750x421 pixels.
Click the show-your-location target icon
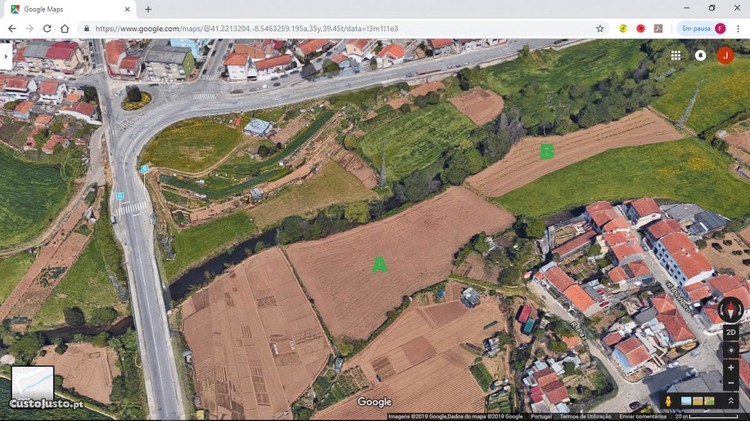coord(731,350)
